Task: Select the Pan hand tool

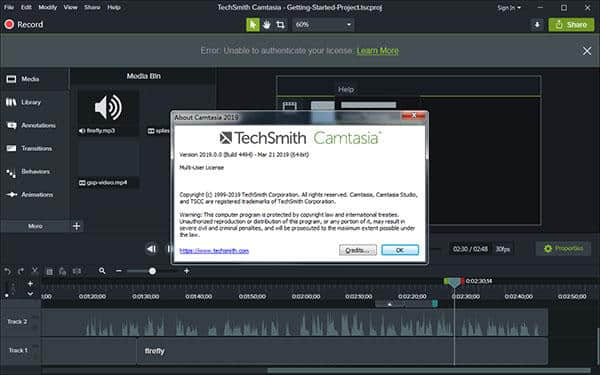Action: click(x=266, y=25)
